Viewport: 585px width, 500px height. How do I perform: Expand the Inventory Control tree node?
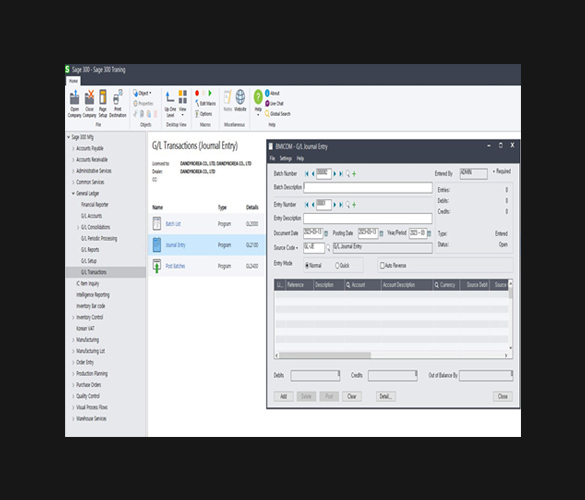pyautogui.click(x=73, y=318)
